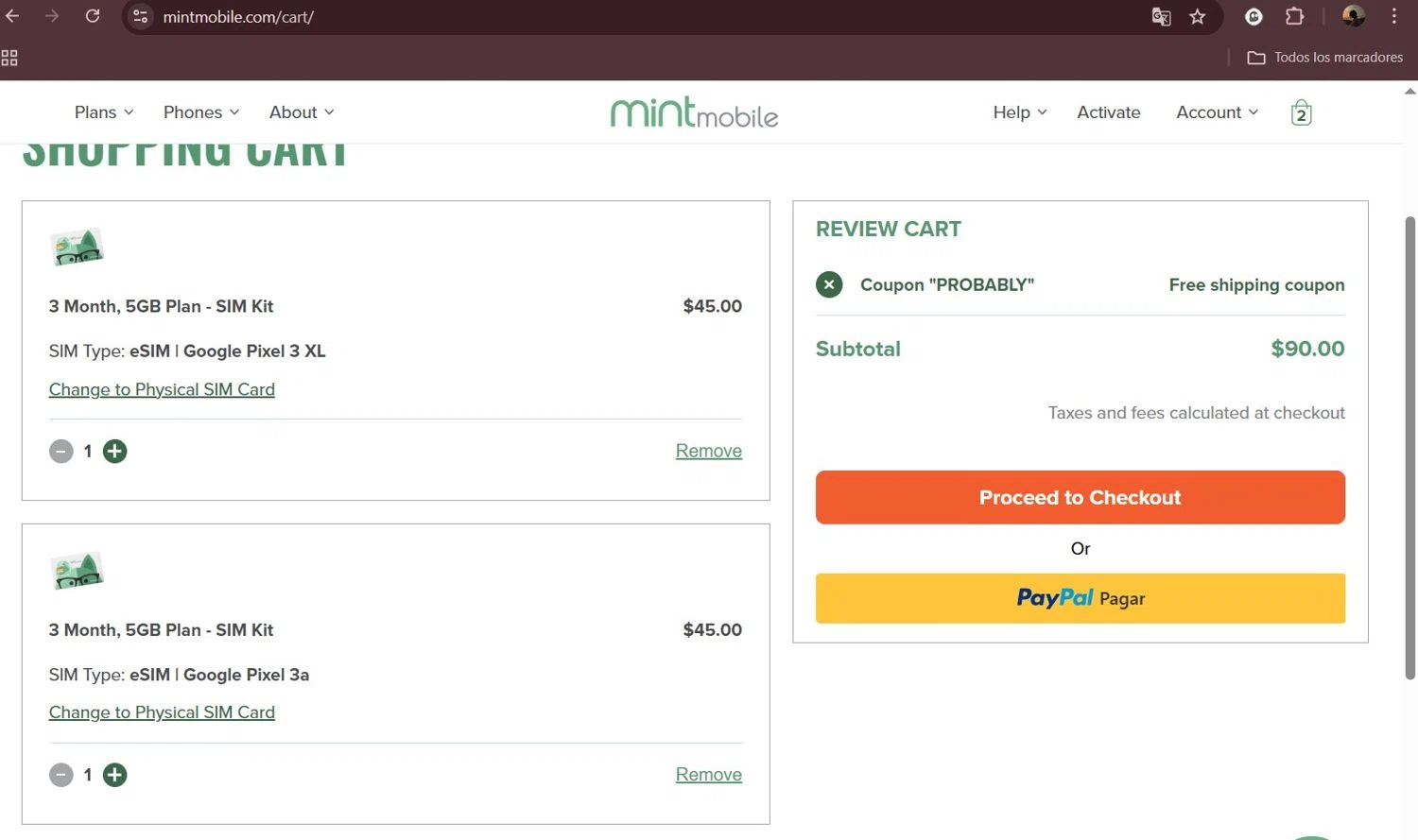Expand the Help navigation menu
1418x840 pixels.
click(x=1020, y=112)
